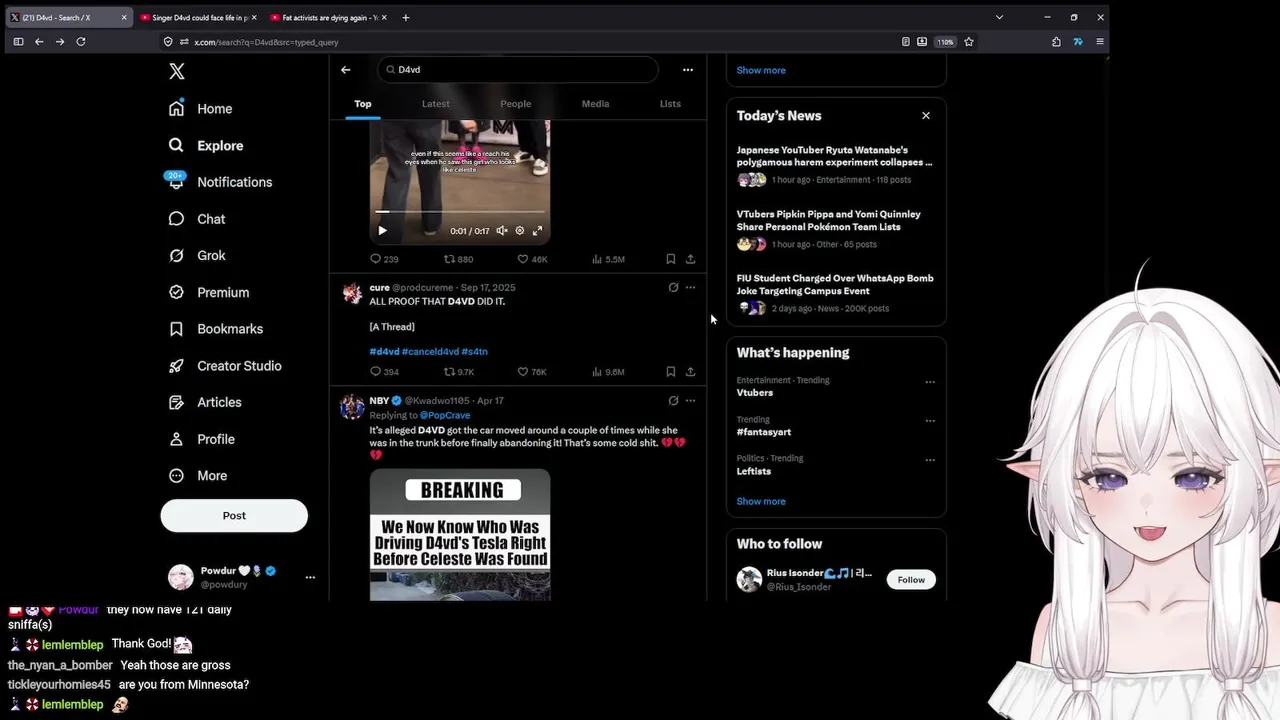
Task: Open the @PopCrave mention link
Action: click(445, 415)
